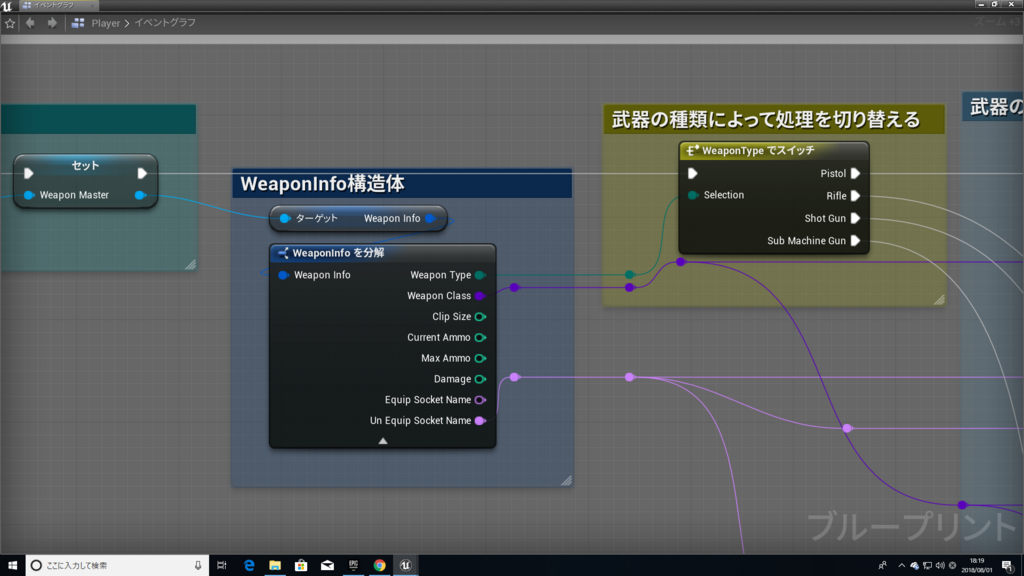Click the Weapon Master pin on the セット node
This screenshot has width=1024, height=576.
[x=26, y=195]
